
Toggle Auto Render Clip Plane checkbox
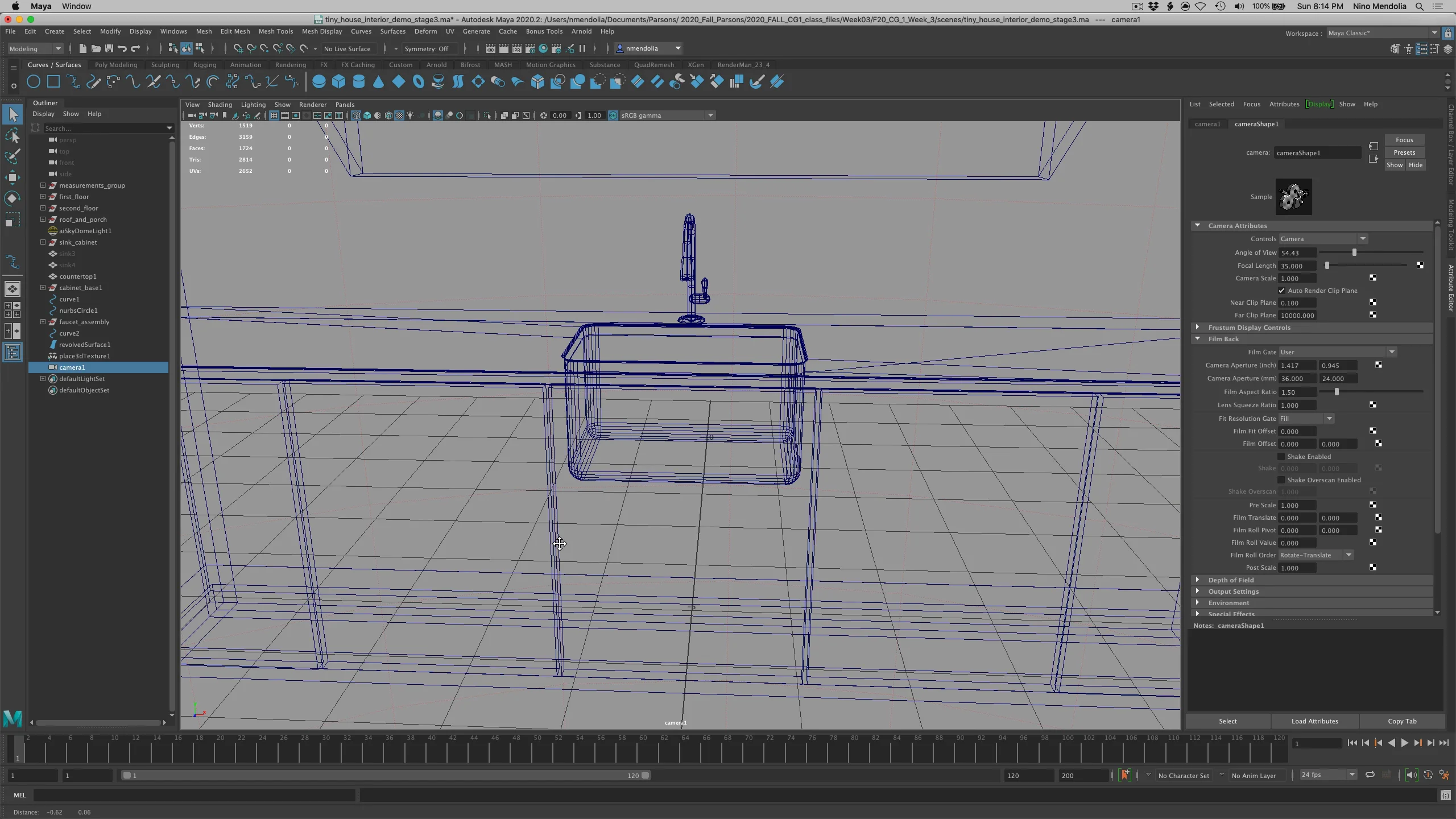pyautogui.click(x=1282, y=291)
